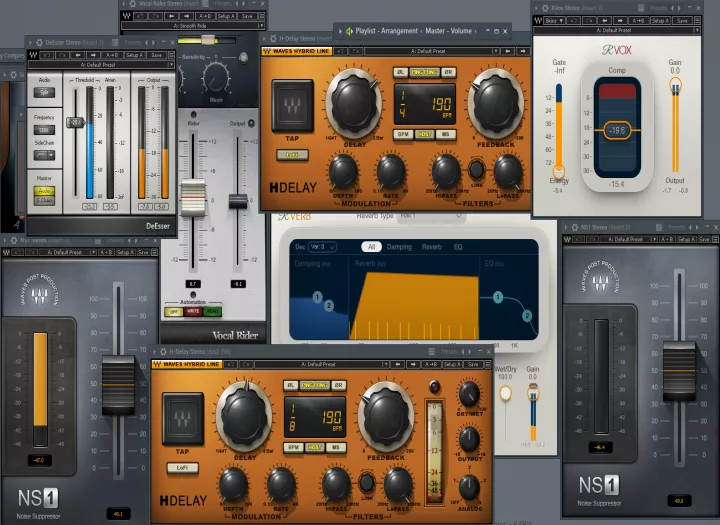Select MS time mode on the upper H-Delay
720x525 pixels.
pos(445,135)
